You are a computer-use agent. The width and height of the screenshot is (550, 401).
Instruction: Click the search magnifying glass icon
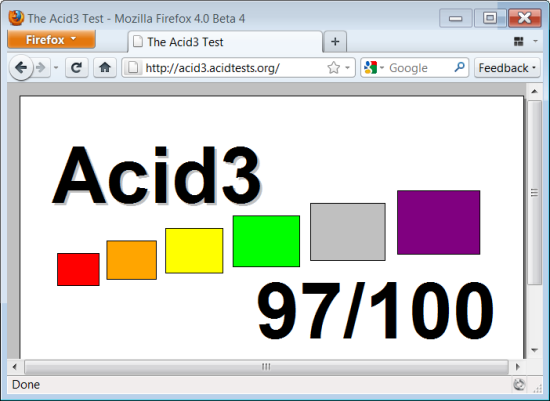click(459, 67)
